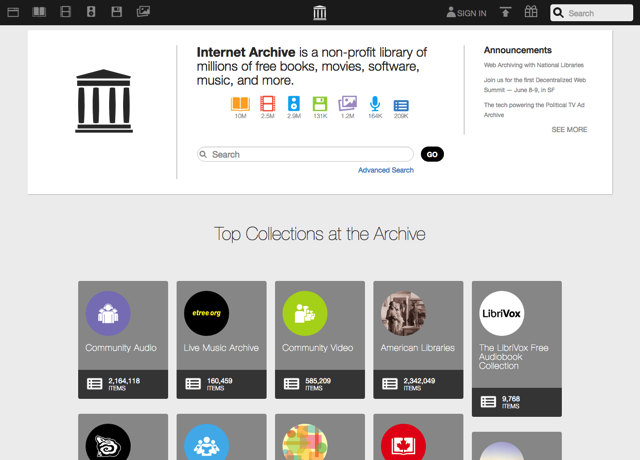Open the Community Audio collection icon

(x=108, y=313)
